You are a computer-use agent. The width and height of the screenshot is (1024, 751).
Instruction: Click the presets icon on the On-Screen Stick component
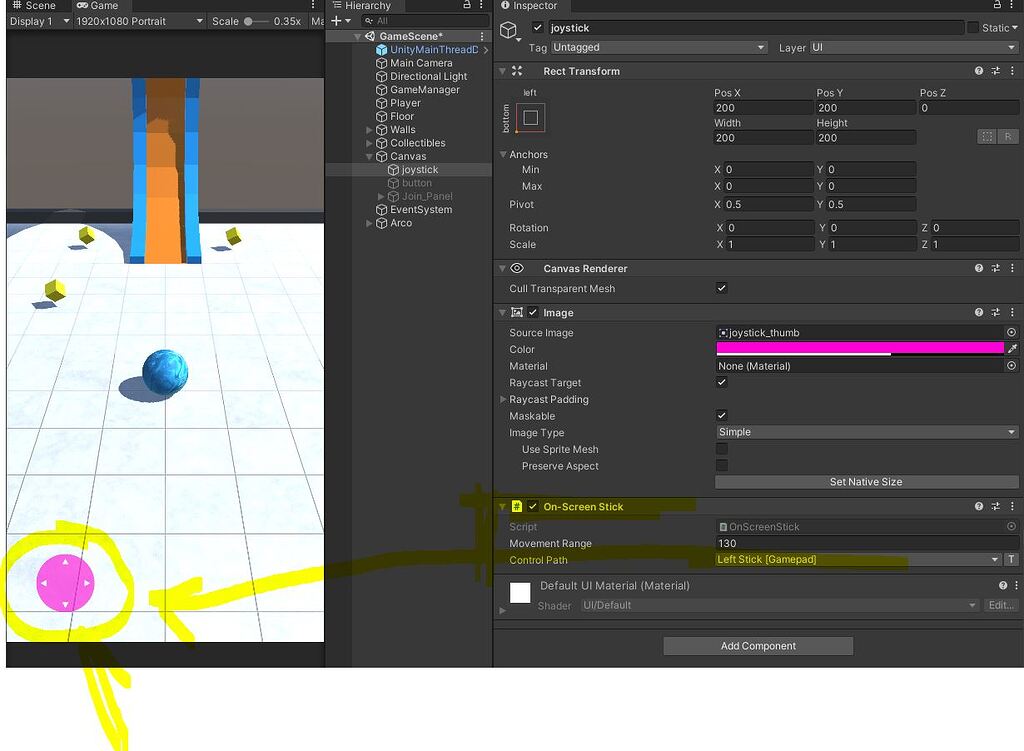995,506
